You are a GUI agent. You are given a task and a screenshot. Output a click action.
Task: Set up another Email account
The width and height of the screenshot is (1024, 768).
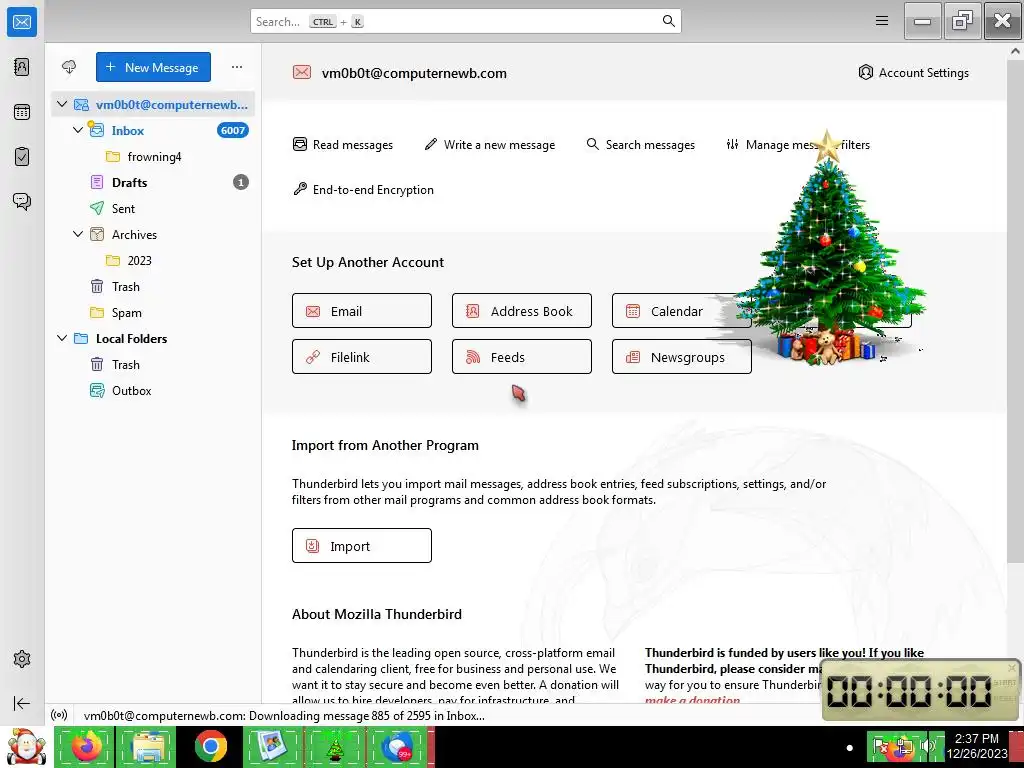click(362, 311)
